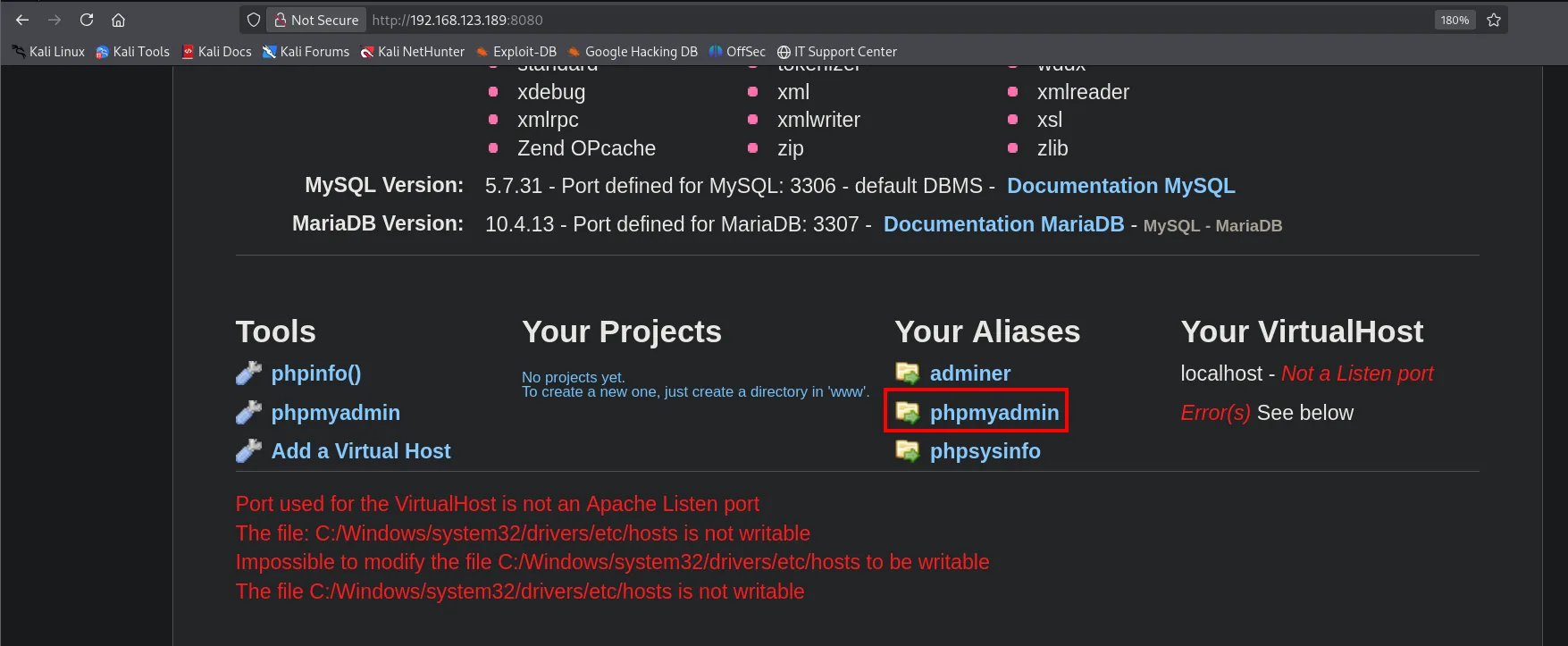Viewport: 1568px width, 646px height.
Task: Open phpinfo() under Tools
Action: pyautogui.click(x=316, y=373)
